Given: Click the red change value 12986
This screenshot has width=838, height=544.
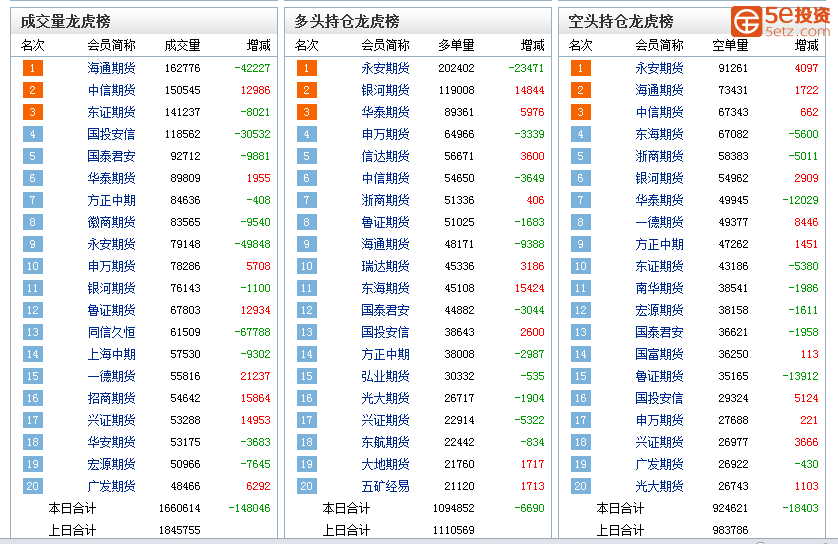Looking at the screenshot, I should [x=255, y=90].
